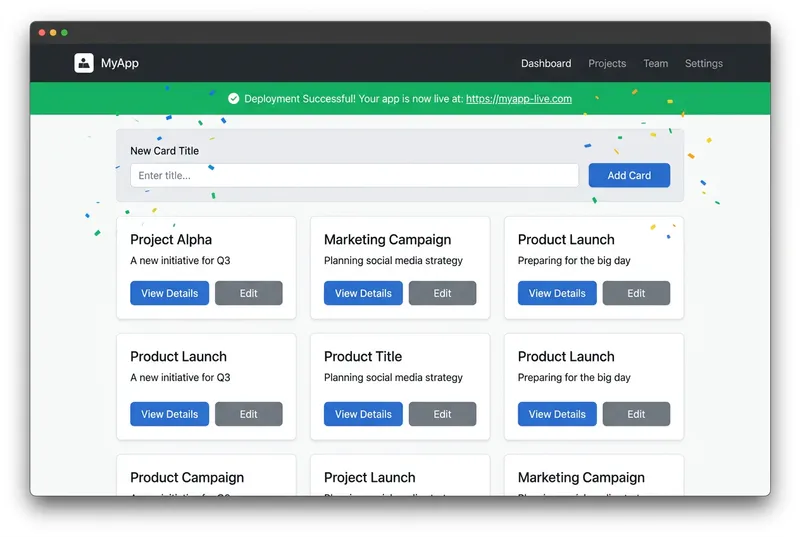Click the MyApp logo icon
This screenshot has height=537, width=800.
click(x=84, y=63)
